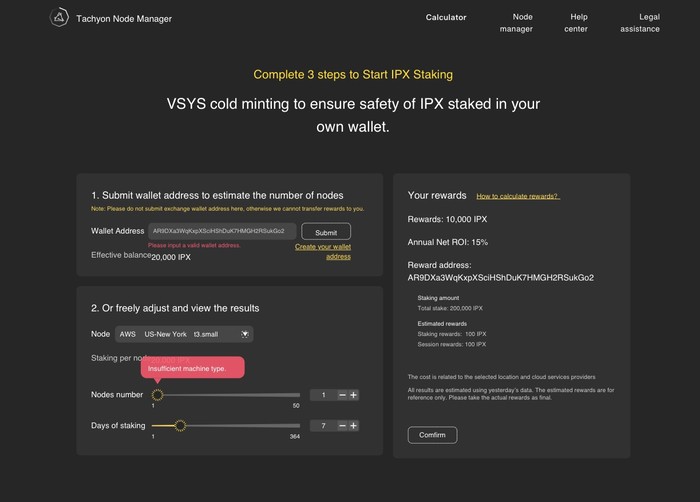The image size is (700, 502).
Task: Click the Rewards: 10,000 IPX text
Action: [x=447, y=219]
